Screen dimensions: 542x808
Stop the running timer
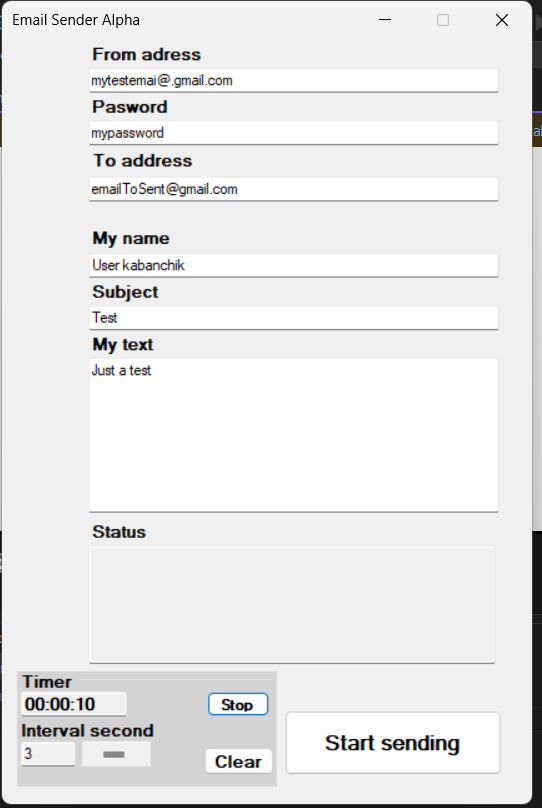[x=238, y=704]
